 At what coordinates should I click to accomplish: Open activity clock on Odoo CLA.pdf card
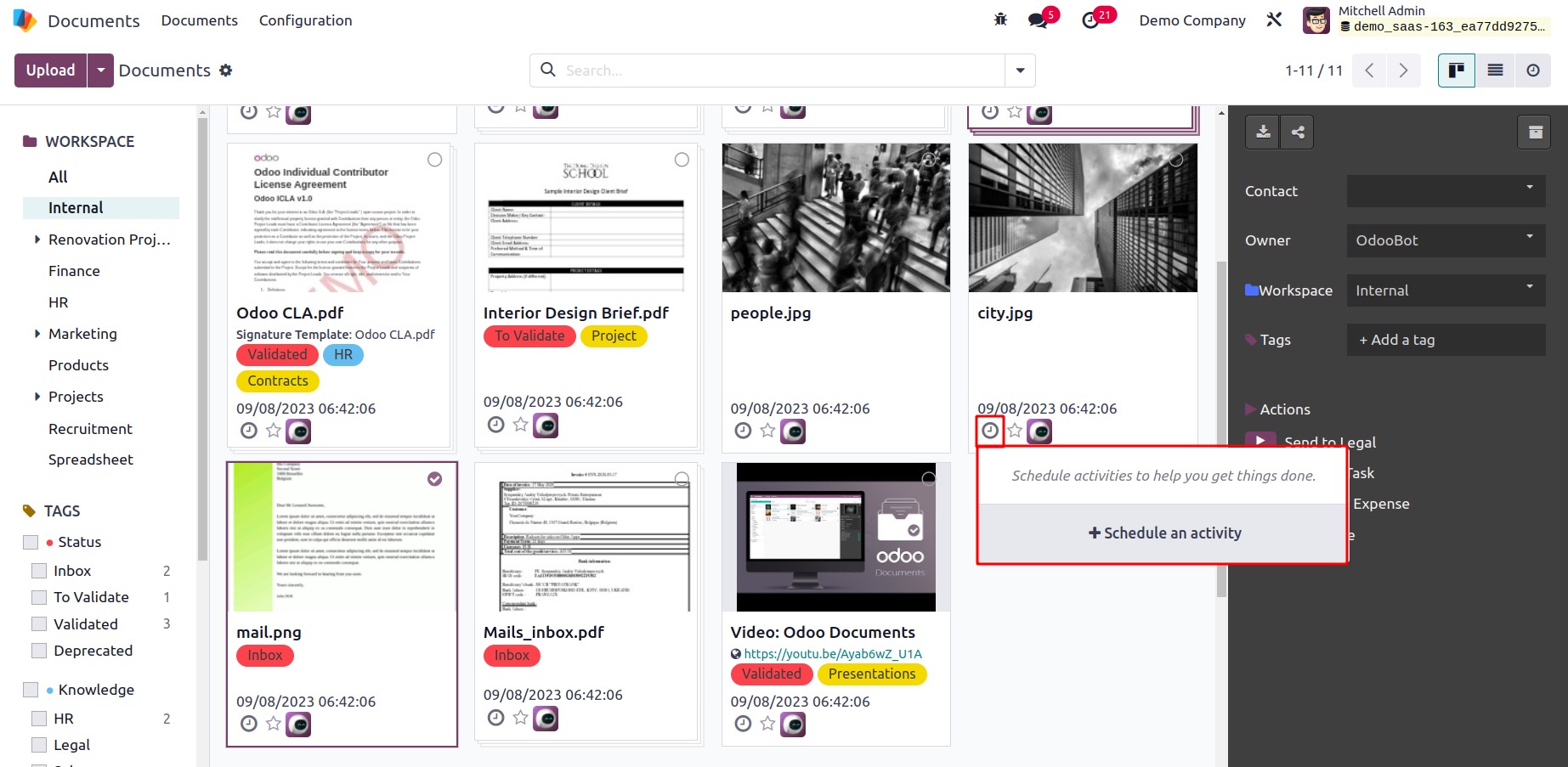[x=249, y=431]
